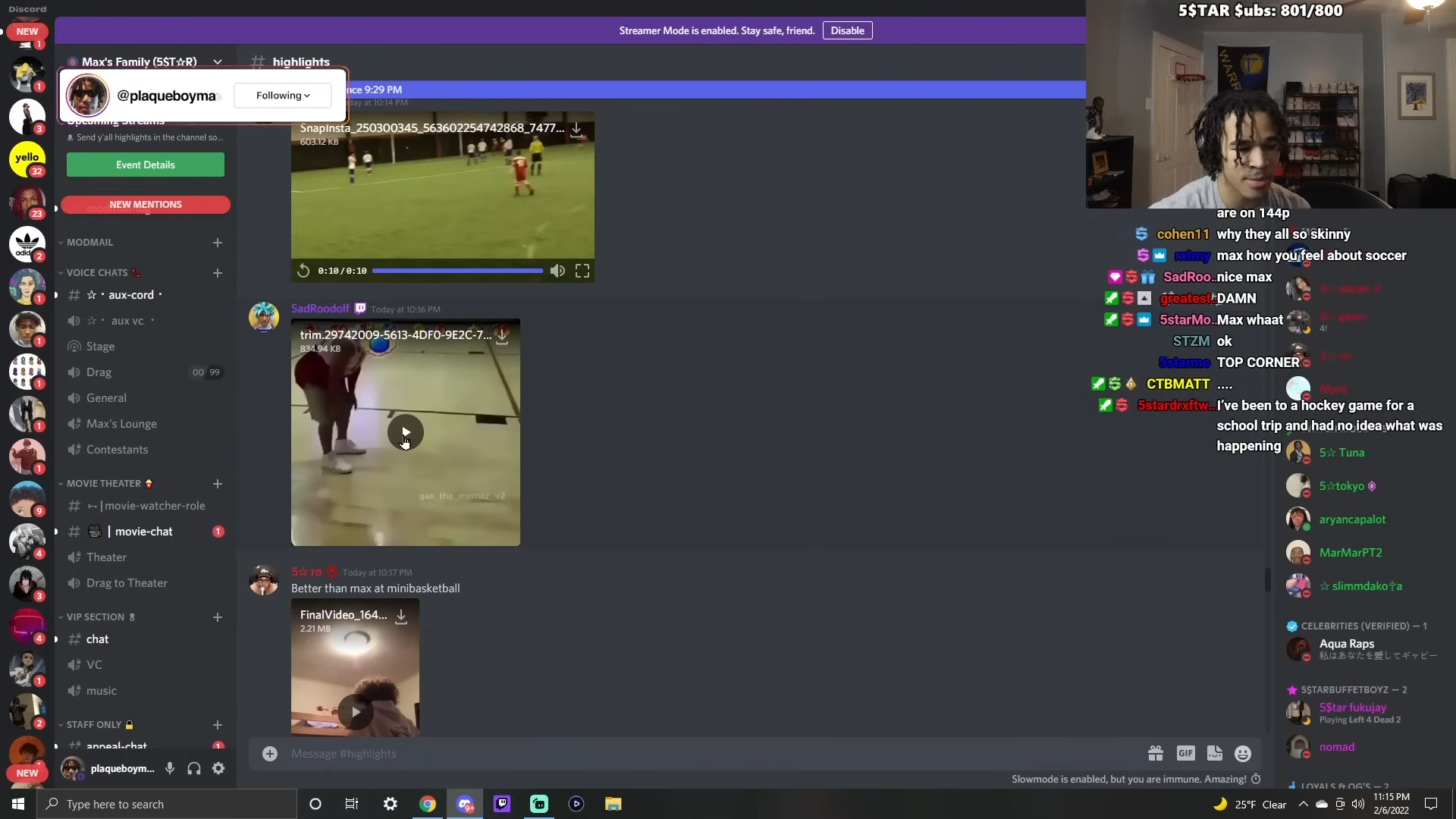Screen dimensions: 1456x819
Task: Open the sticker picker
Action: 1215,753
